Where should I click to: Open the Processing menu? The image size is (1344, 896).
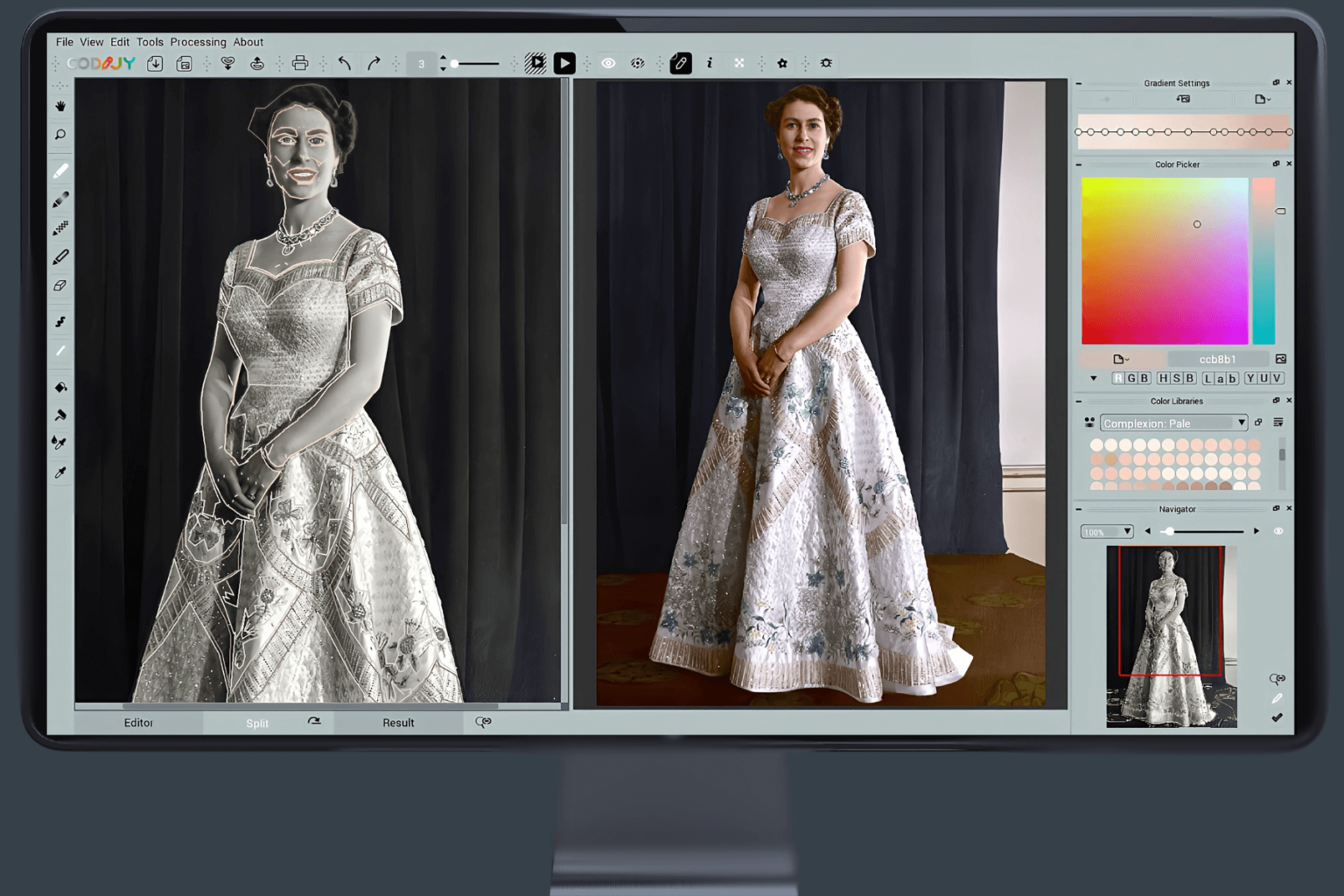[198, 41]
